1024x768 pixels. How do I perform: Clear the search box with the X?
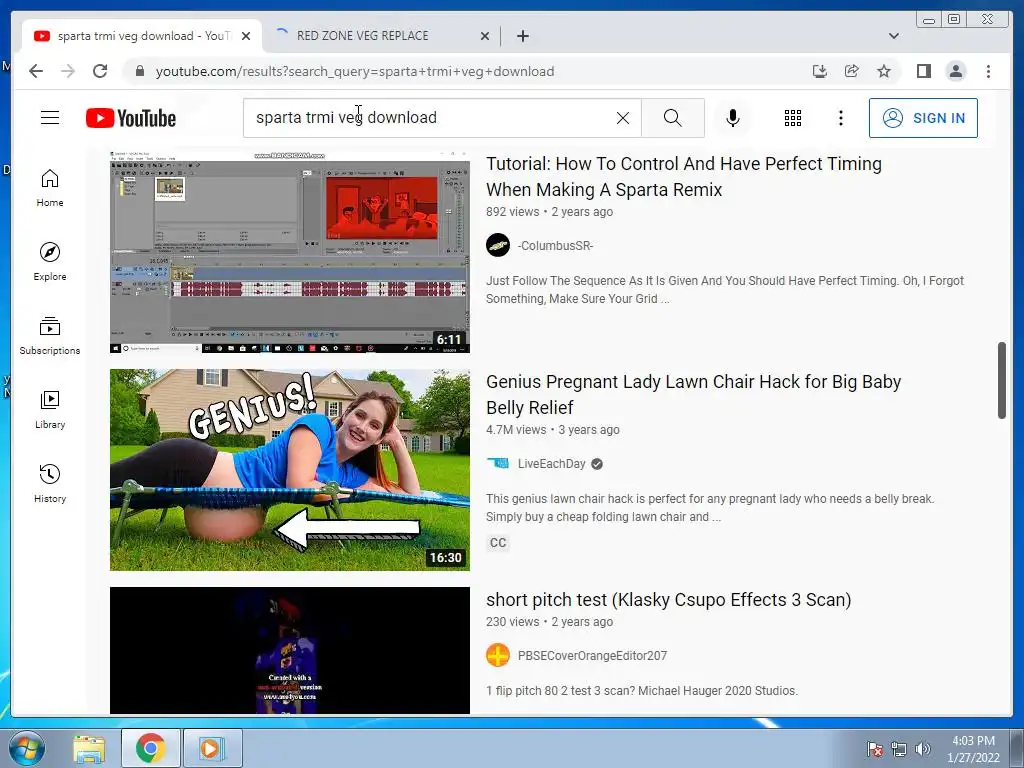point(623,118)
